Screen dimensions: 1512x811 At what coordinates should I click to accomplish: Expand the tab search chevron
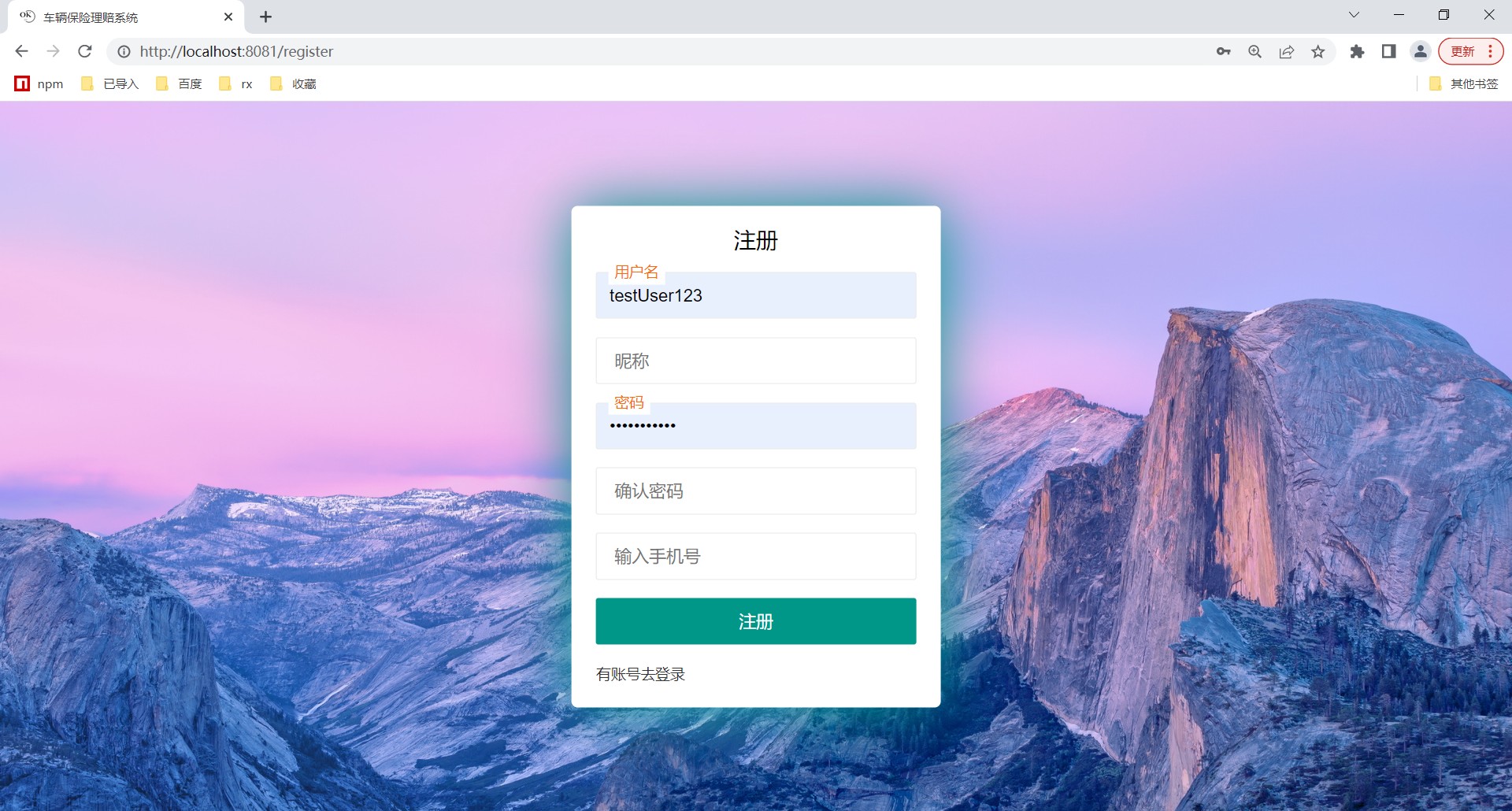click(x=1354, y=15)
